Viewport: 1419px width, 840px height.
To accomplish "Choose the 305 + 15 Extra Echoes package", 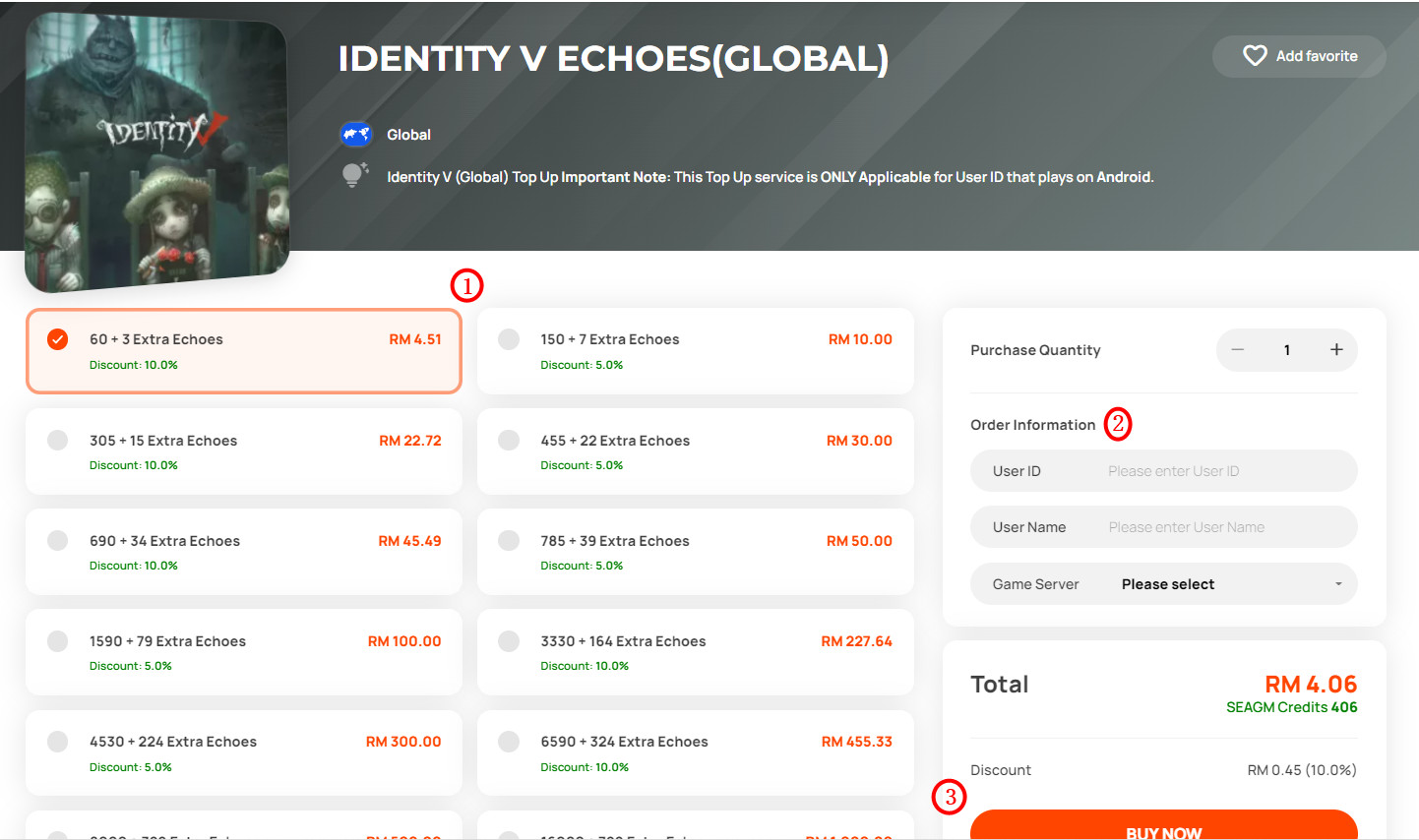I will (244, 451).
